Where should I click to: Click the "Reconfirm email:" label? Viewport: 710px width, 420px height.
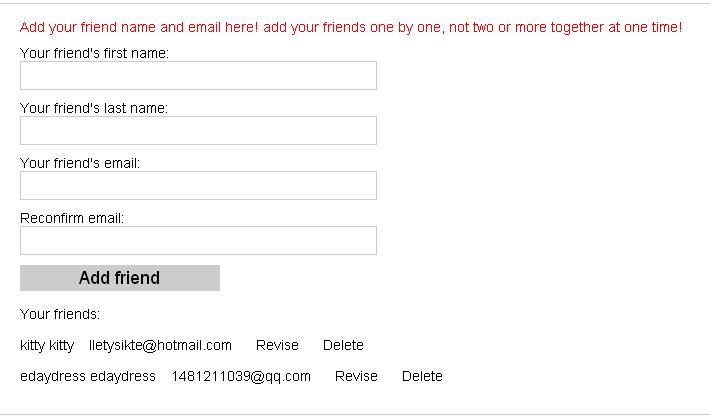point(72,218)
